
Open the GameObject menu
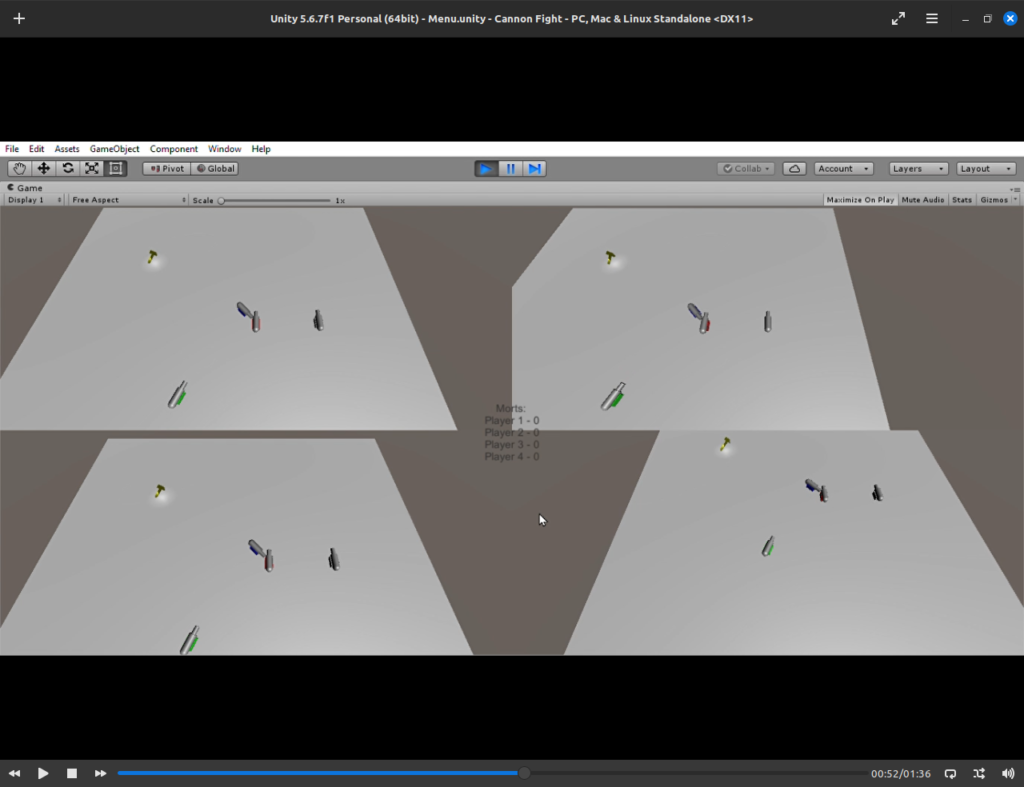pyautogui.click(x=114, y=149)
